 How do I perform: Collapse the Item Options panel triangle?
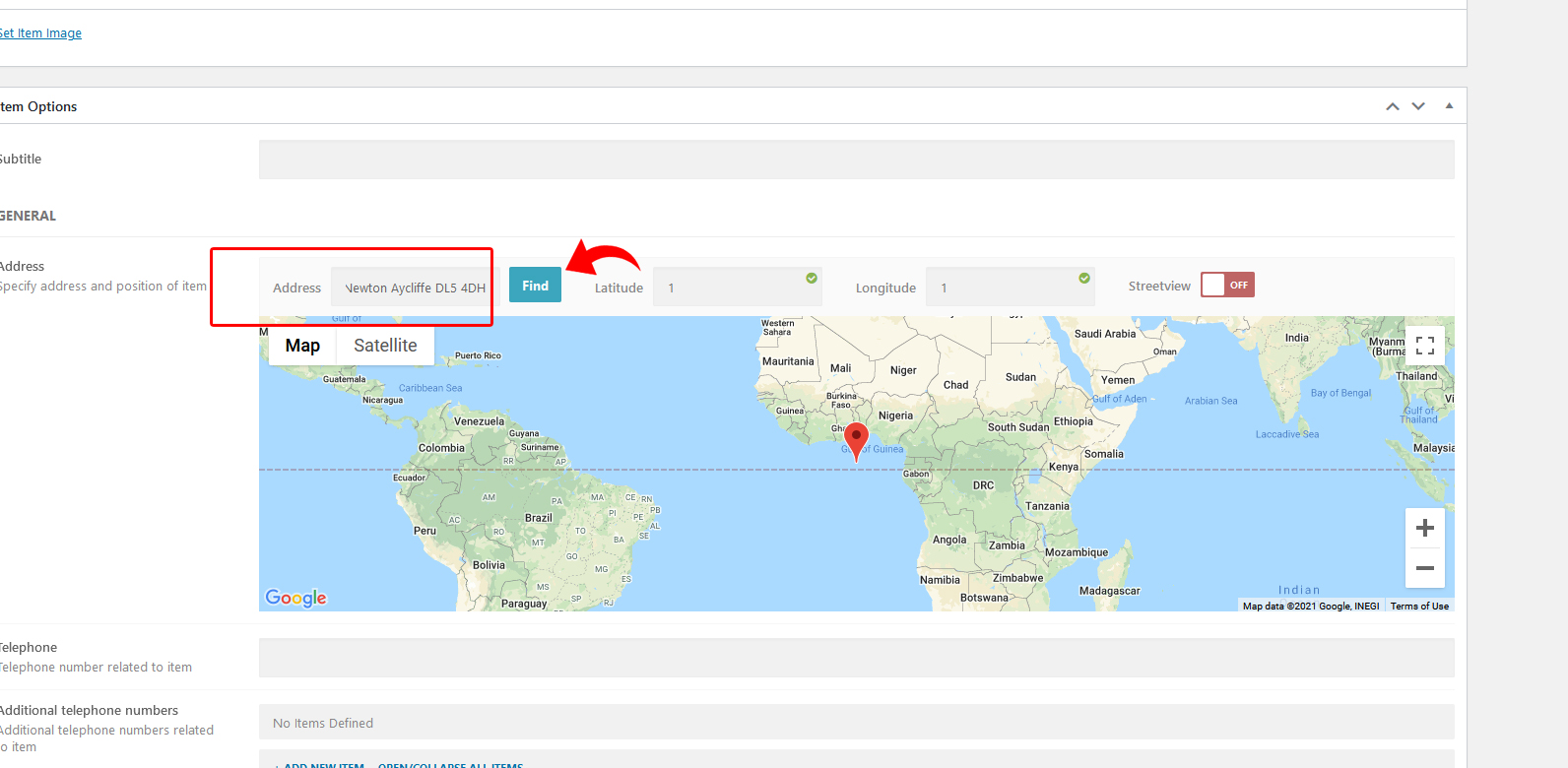pyautogui.click(x=1449, y=106)
